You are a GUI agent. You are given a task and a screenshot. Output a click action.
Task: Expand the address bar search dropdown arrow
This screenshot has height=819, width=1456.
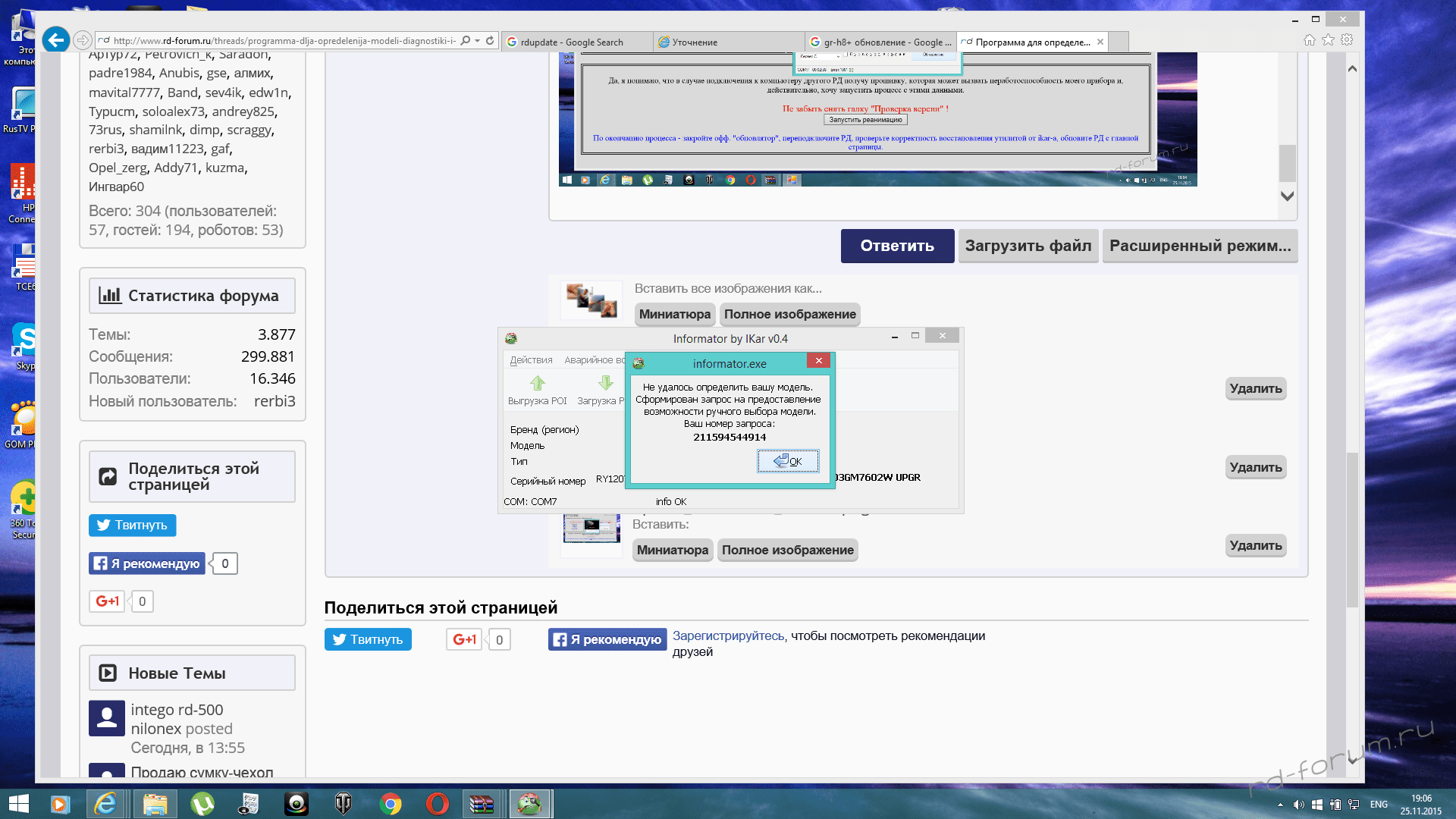coord(477,41)
